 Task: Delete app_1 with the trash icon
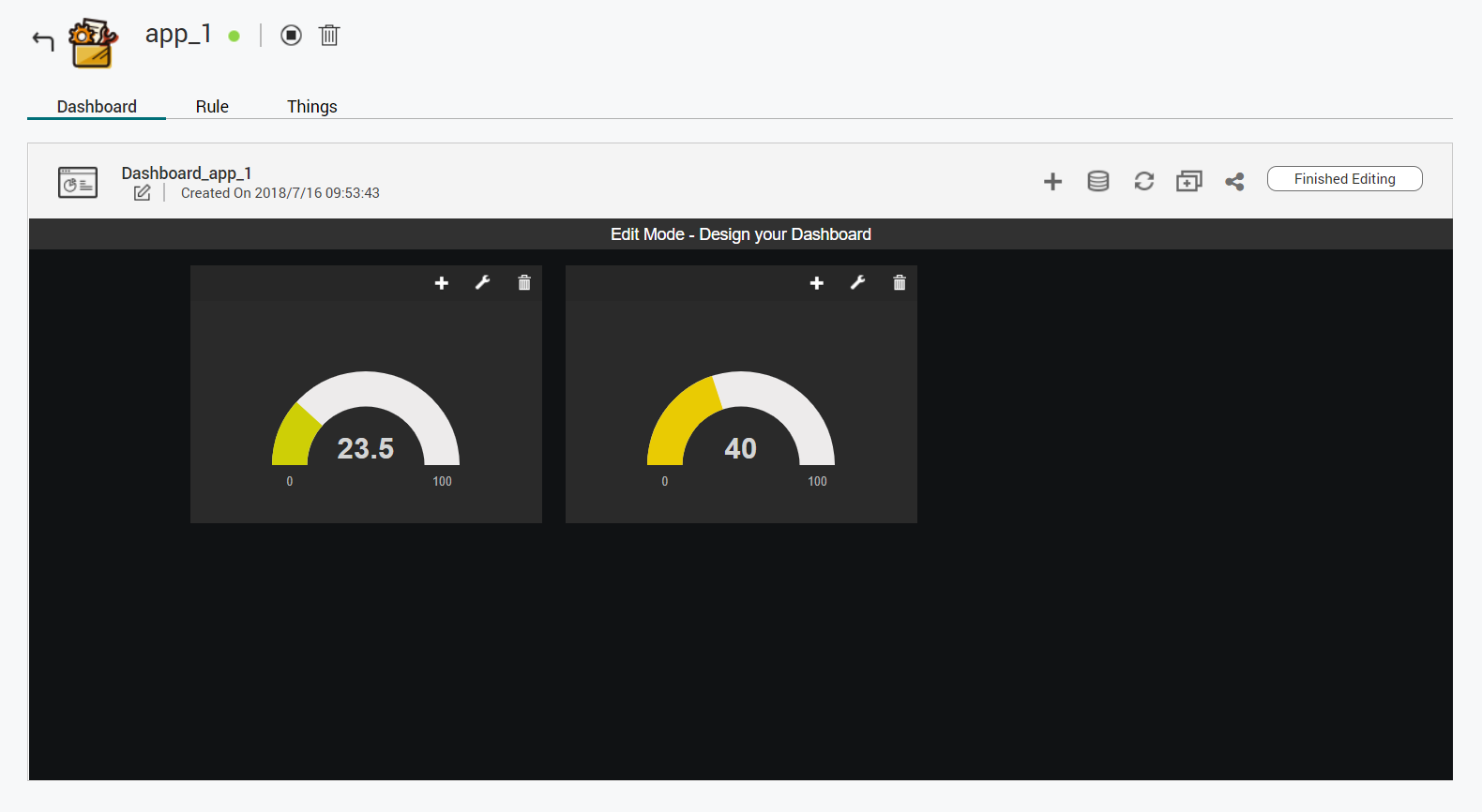[329, 36]
